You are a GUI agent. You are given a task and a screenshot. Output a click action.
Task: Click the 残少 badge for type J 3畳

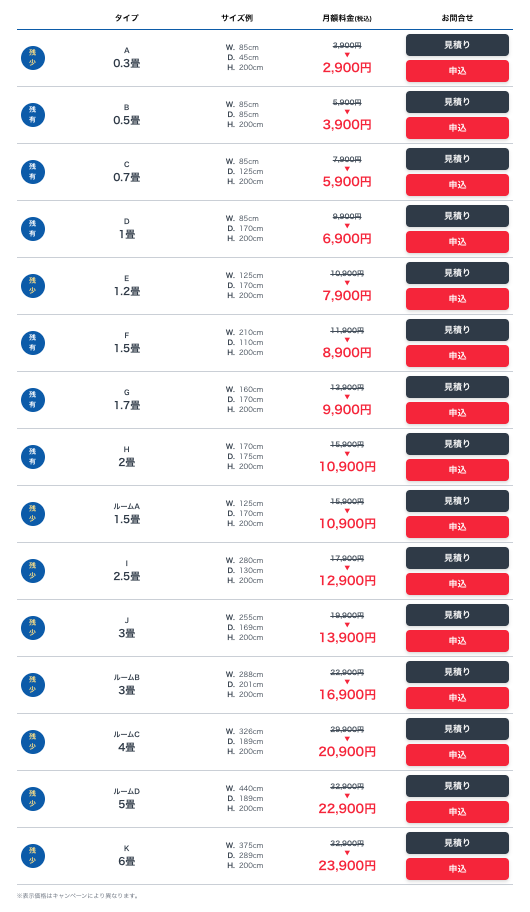[x=33, y=628]
